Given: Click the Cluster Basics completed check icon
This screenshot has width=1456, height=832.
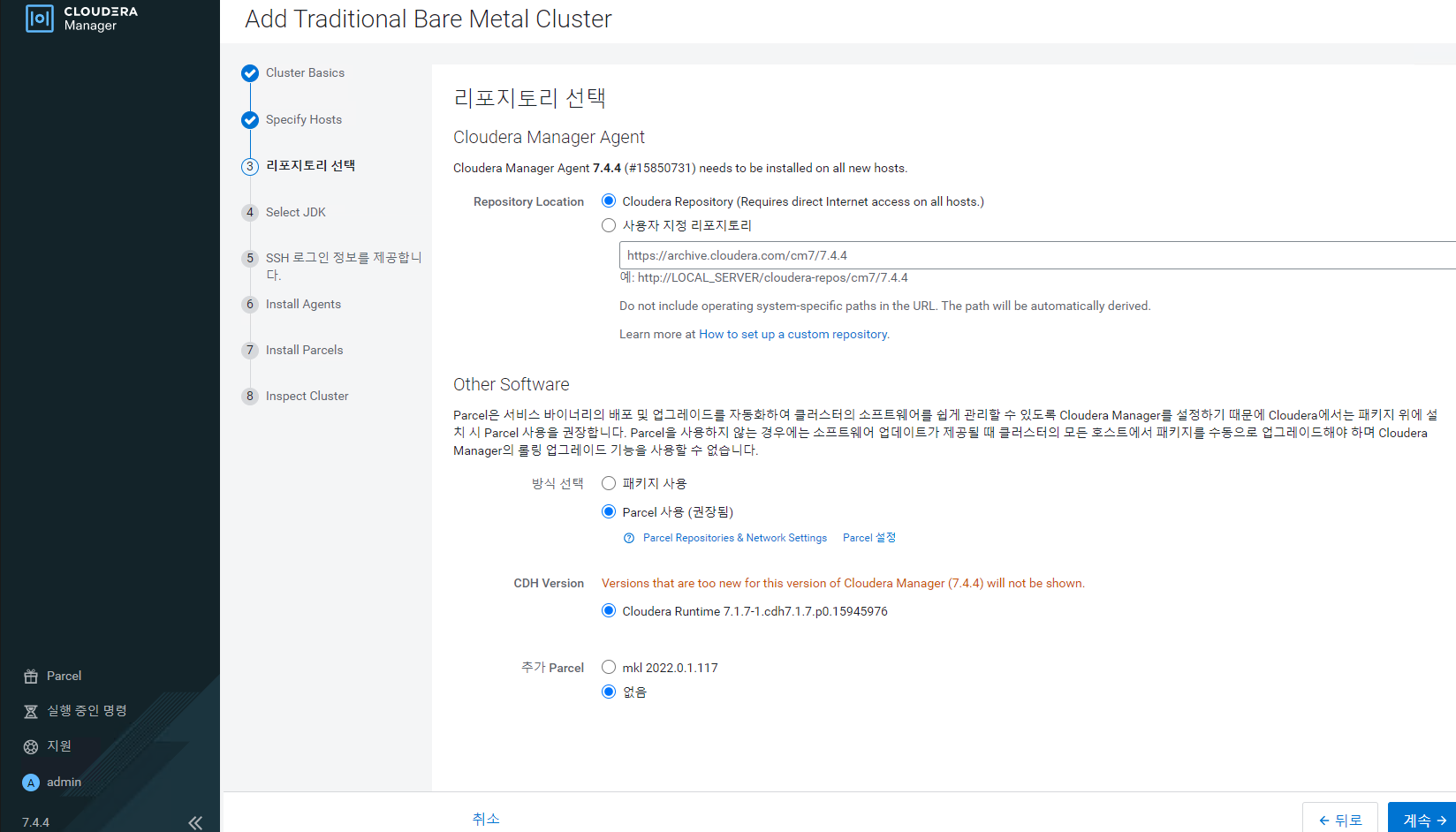Looking at the screenshot, I should [x=250, y=73].
